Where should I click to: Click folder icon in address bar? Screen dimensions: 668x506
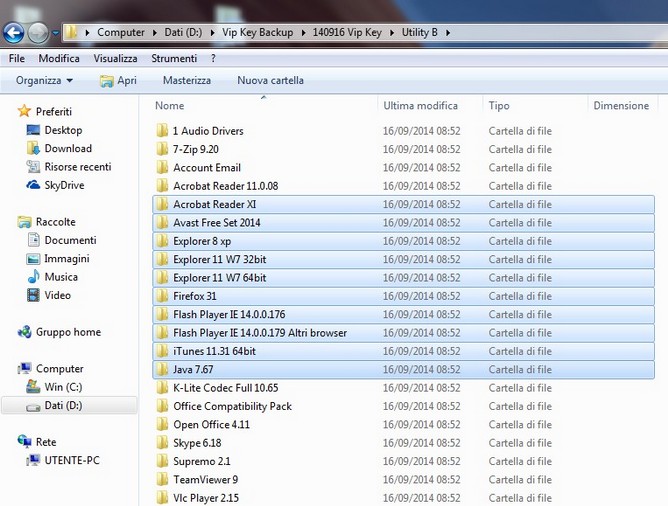coord(71,32)
